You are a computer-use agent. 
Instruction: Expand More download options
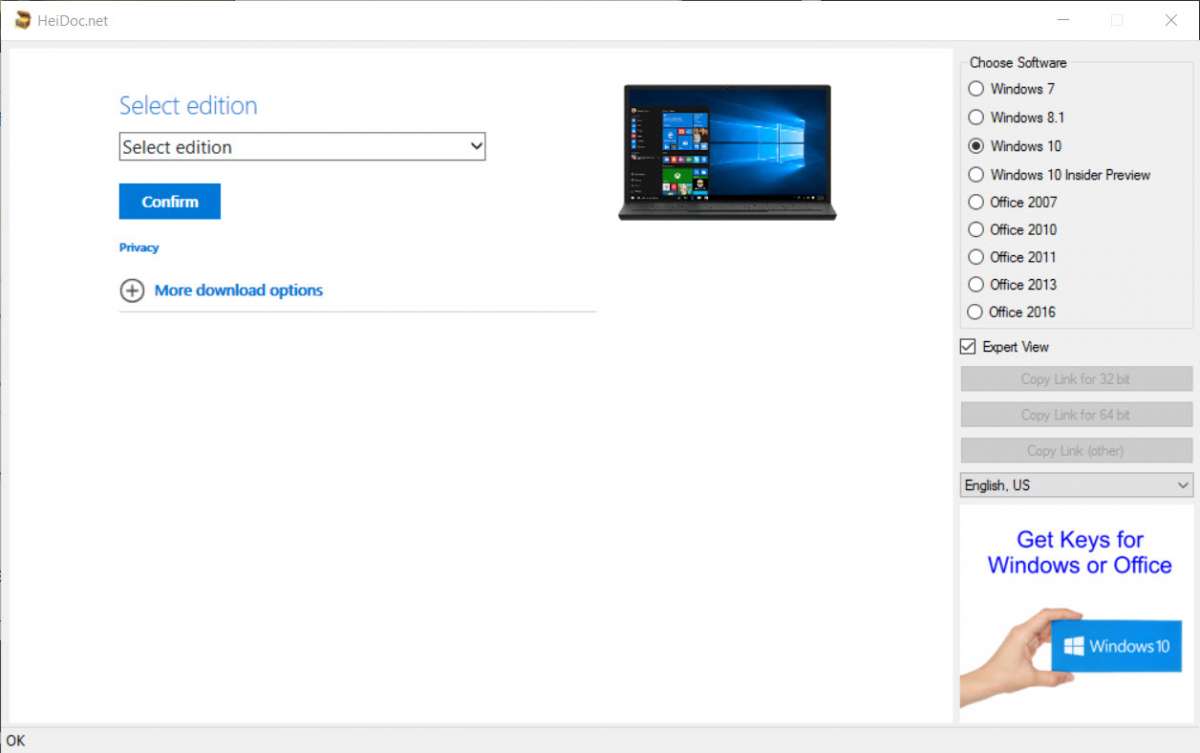238,291
